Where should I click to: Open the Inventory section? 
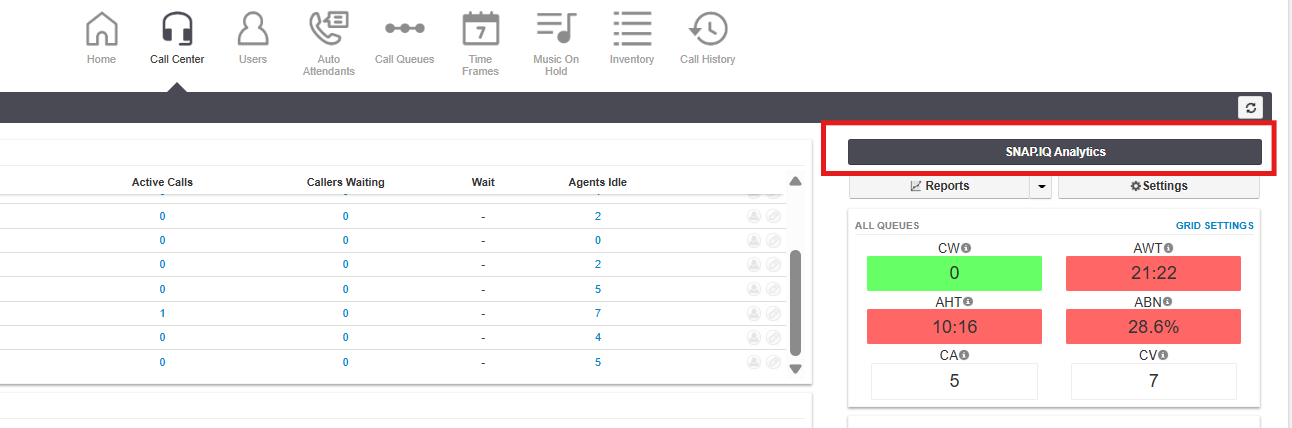click(x=632, y=39)
